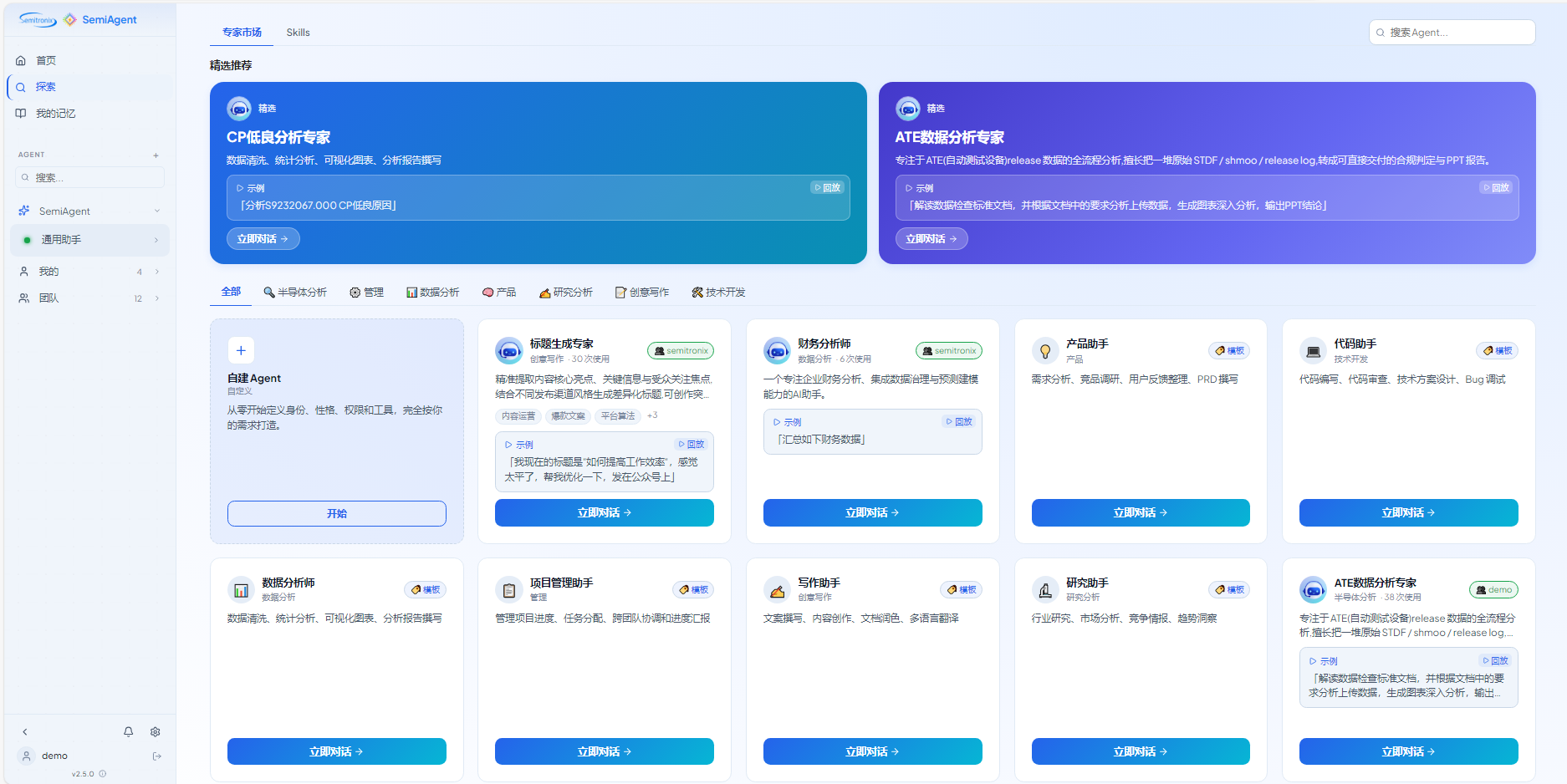Expand 示例 in ATE数据分析专家 card
The image size is (1567, 784).
[1323, 661]
